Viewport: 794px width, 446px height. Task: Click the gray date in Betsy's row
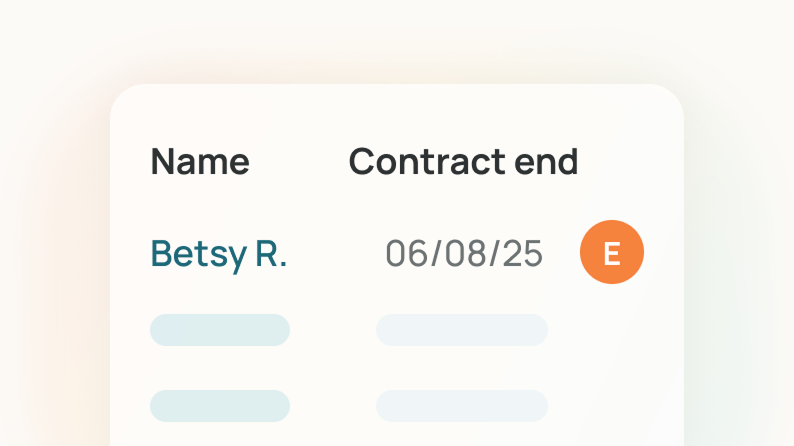coord(464,254)
